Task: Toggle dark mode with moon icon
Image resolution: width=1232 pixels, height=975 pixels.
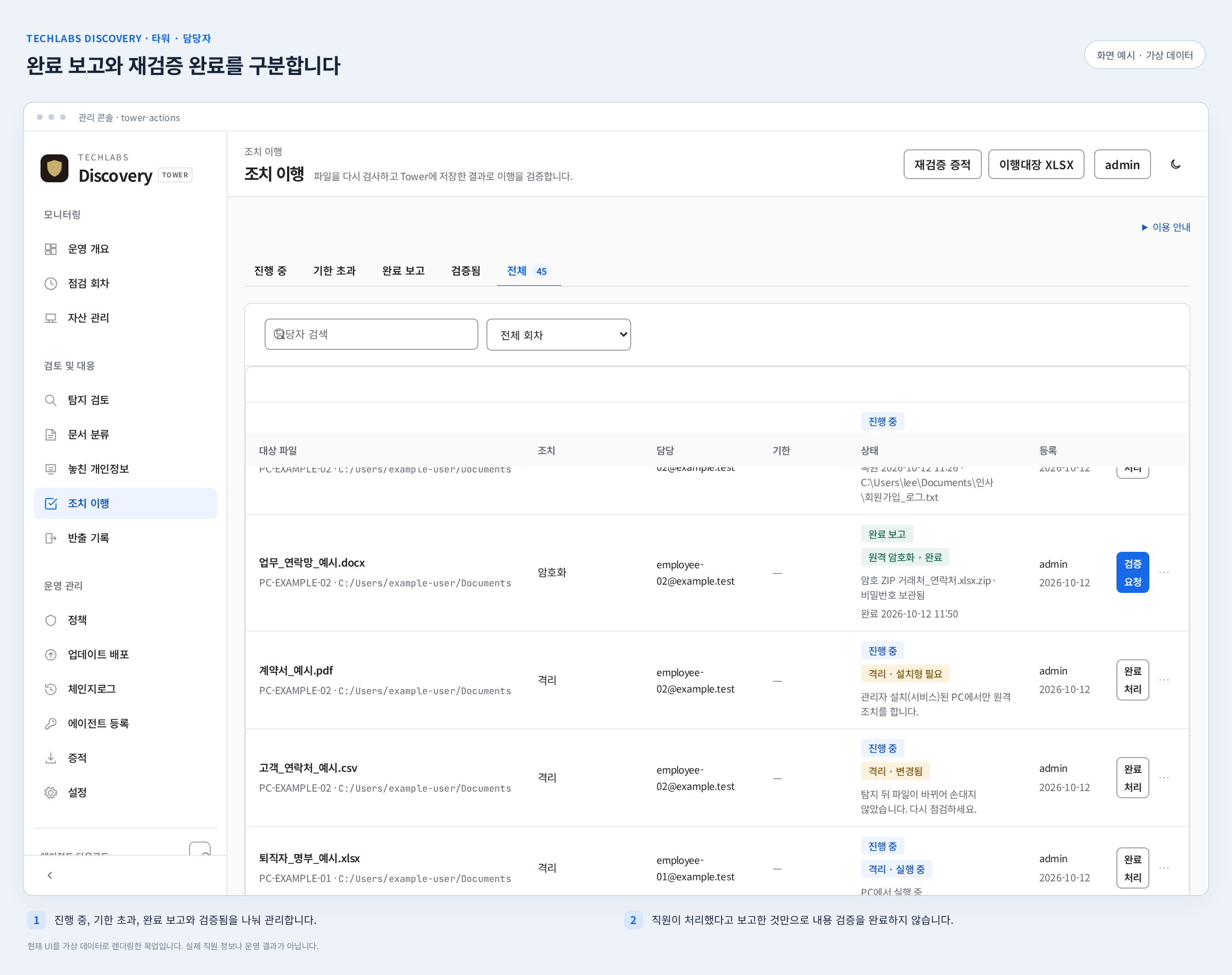Action: [1176, 164]
